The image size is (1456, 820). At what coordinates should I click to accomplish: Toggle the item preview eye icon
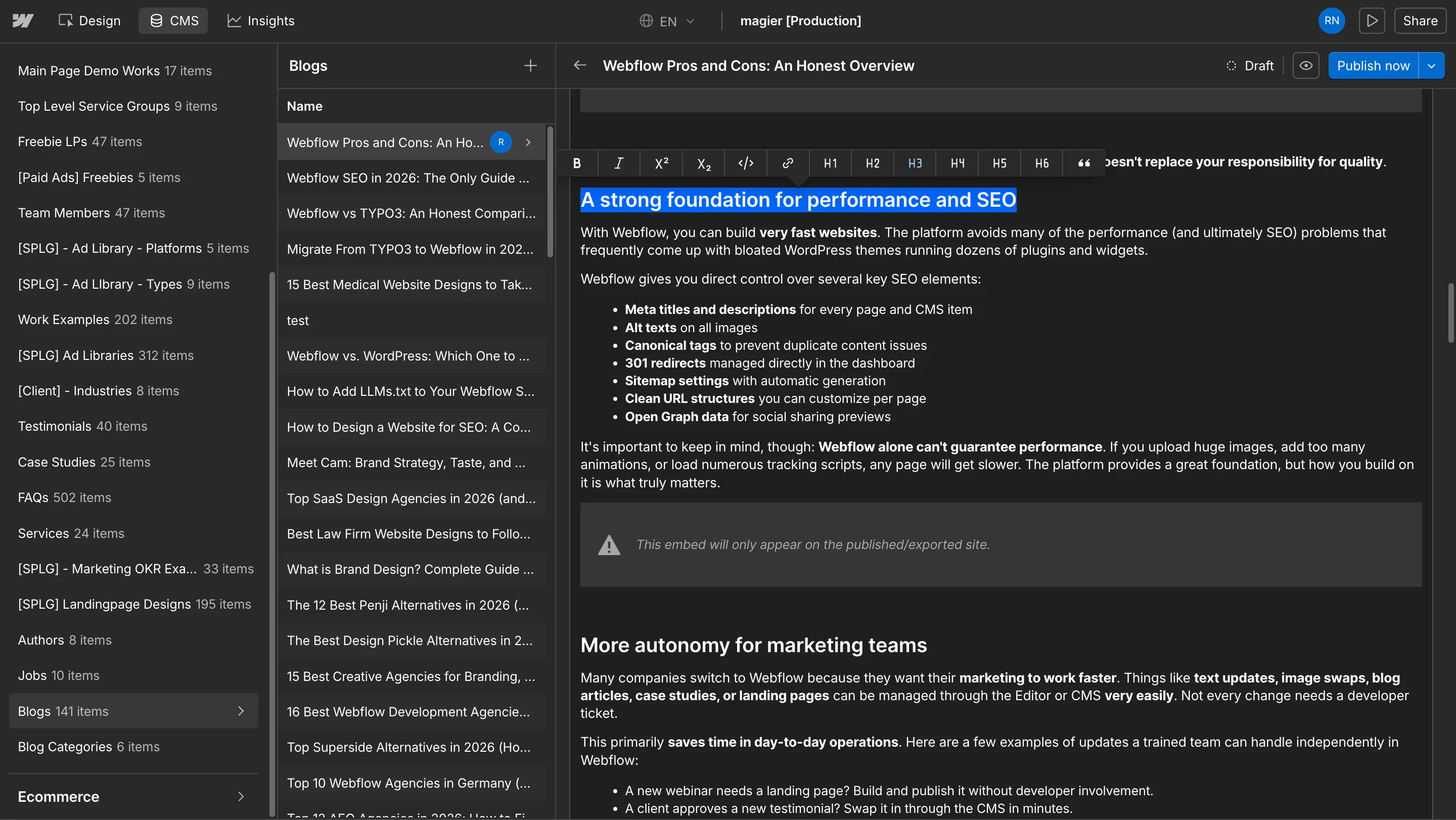pyautogui.click(x=1306, y=66)
